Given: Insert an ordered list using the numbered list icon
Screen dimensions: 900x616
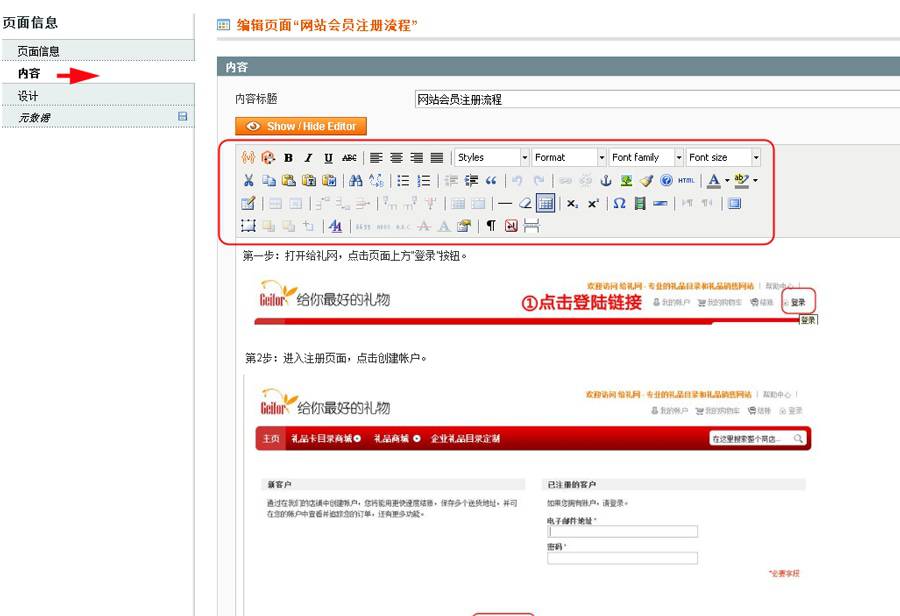Looking at the screenshot, I should (423, 180).
